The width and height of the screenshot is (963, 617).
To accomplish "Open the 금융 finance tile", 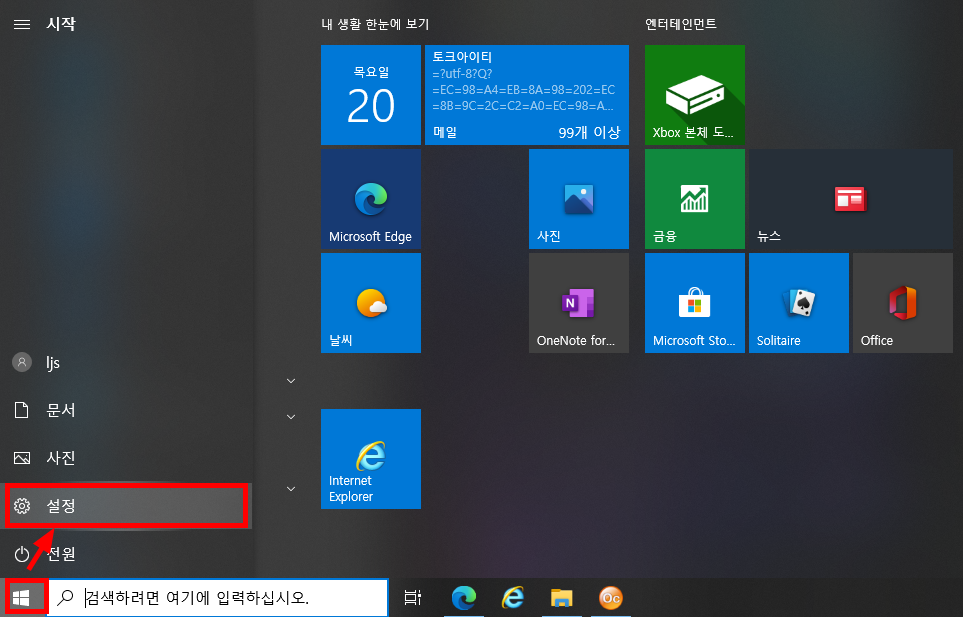I will point(695,199).
